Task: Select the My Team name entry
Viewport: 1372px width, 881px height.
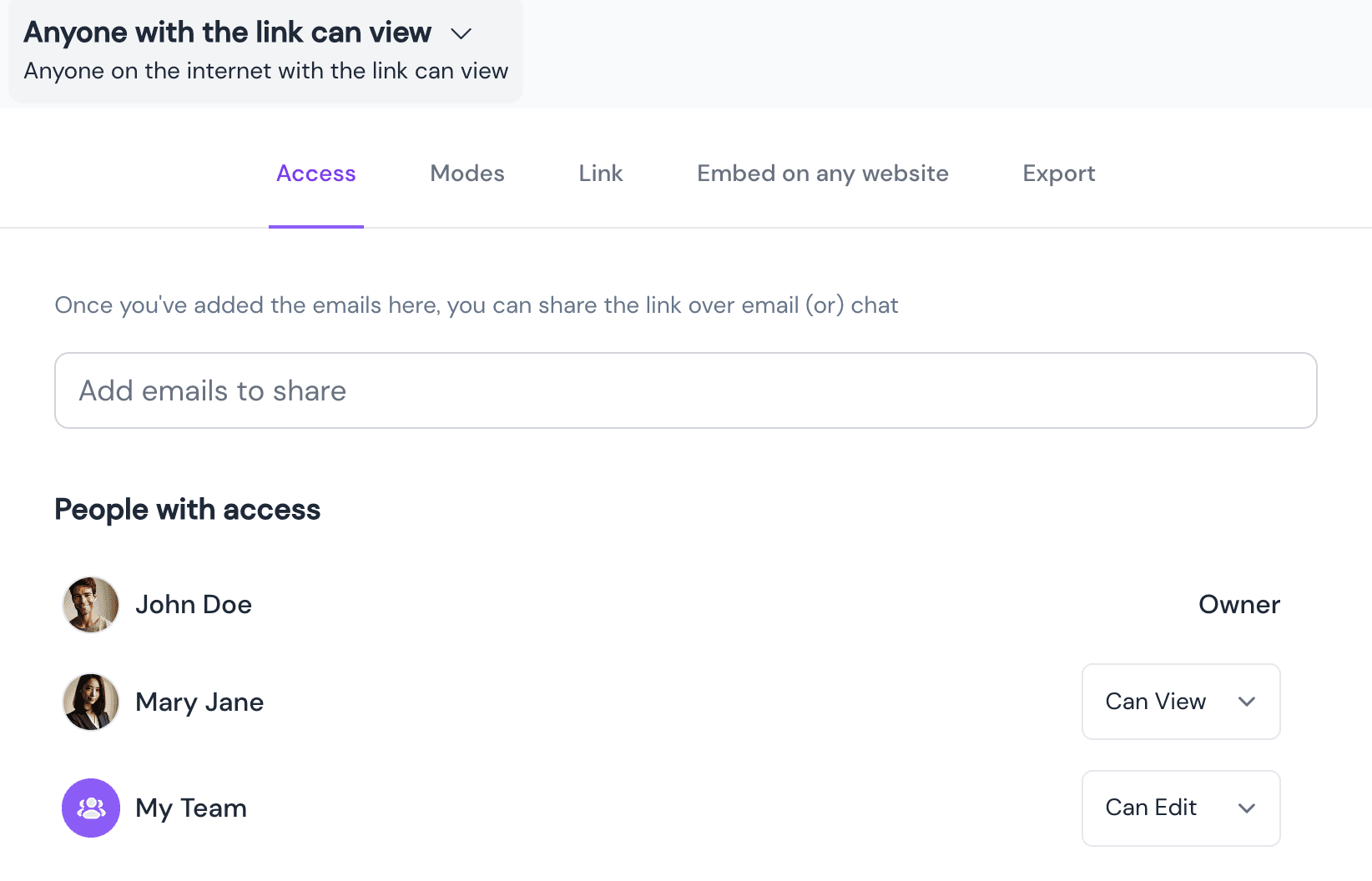Action: pyautogui.click(x=190, y=808)
